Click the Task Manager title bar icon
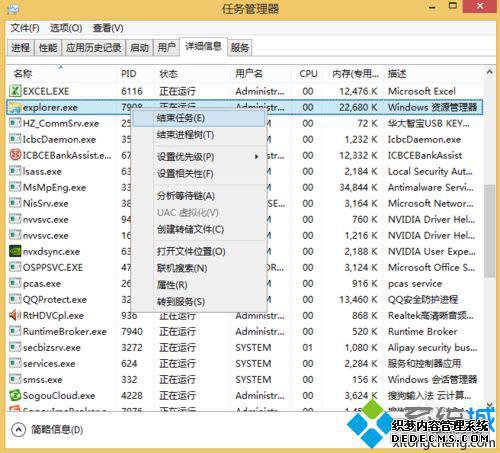Viewport: 500px width, 453px height. coord(13,9)
